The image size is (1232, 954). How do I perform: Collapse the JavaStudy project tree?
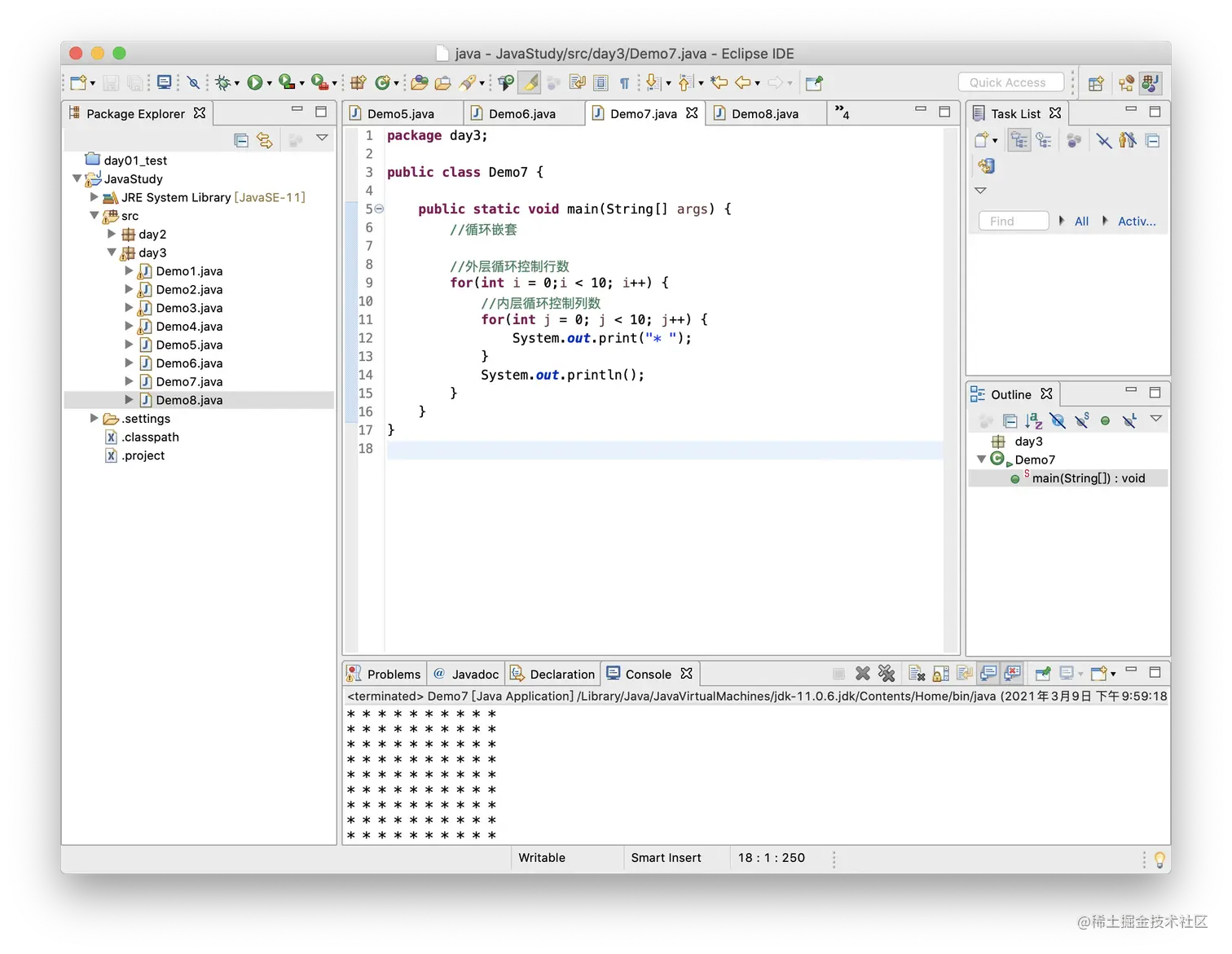point(77,178)
